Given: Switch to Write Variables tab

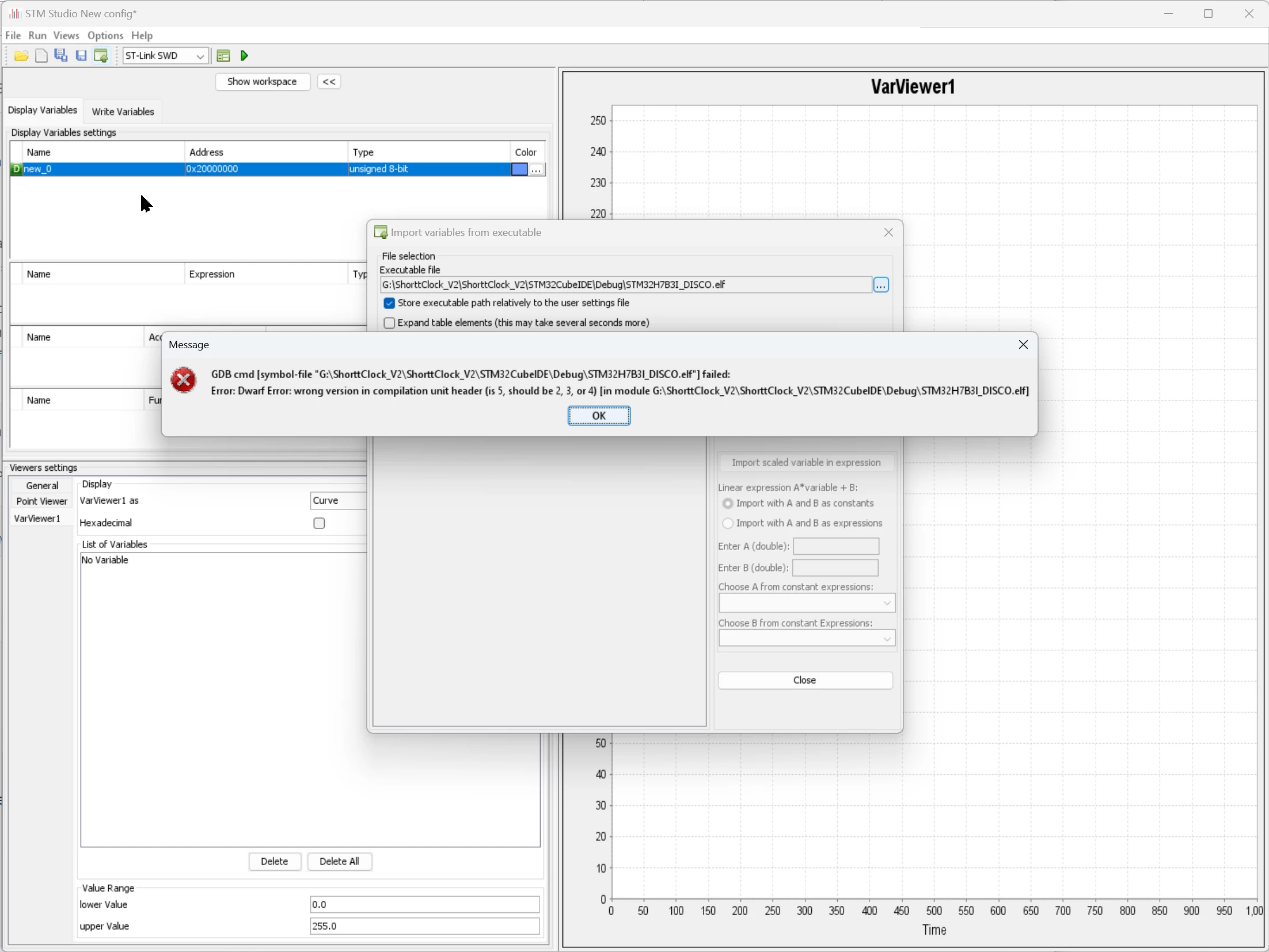Looking at the screenshot, I should click(123, 112).
